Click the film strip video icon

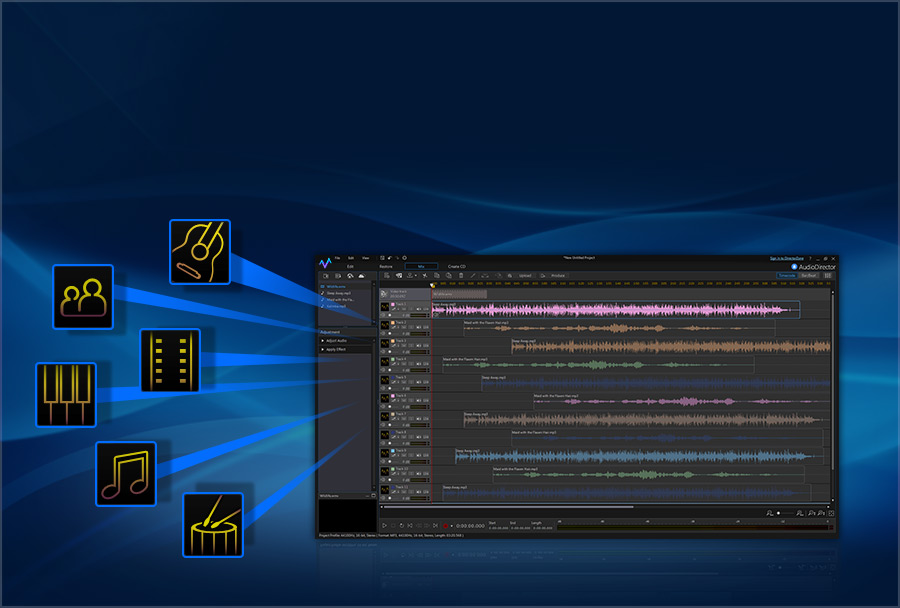pos(170,361)
